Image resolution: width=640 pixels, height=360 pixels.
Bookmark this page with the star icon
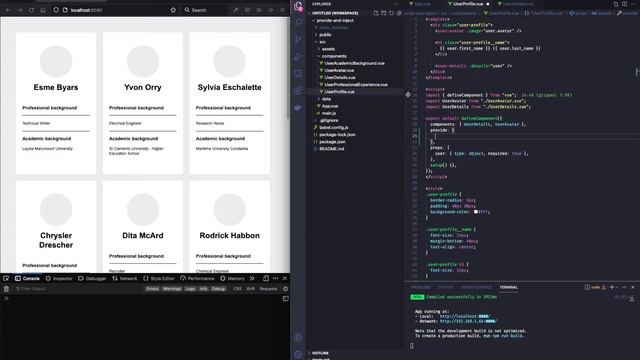point(173,10)
